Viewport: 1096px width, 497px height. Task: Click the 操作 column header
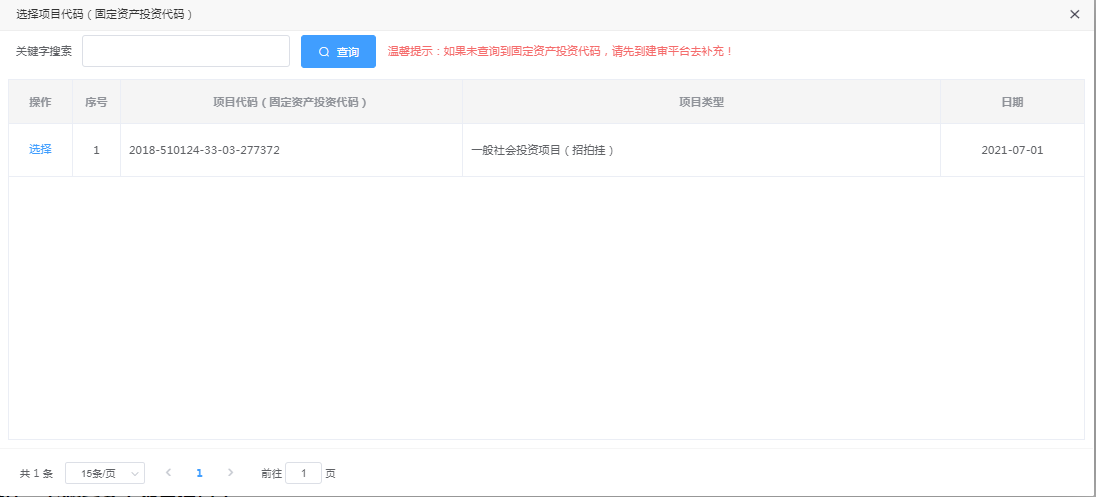pyautogui.click(x=41, y=102)
